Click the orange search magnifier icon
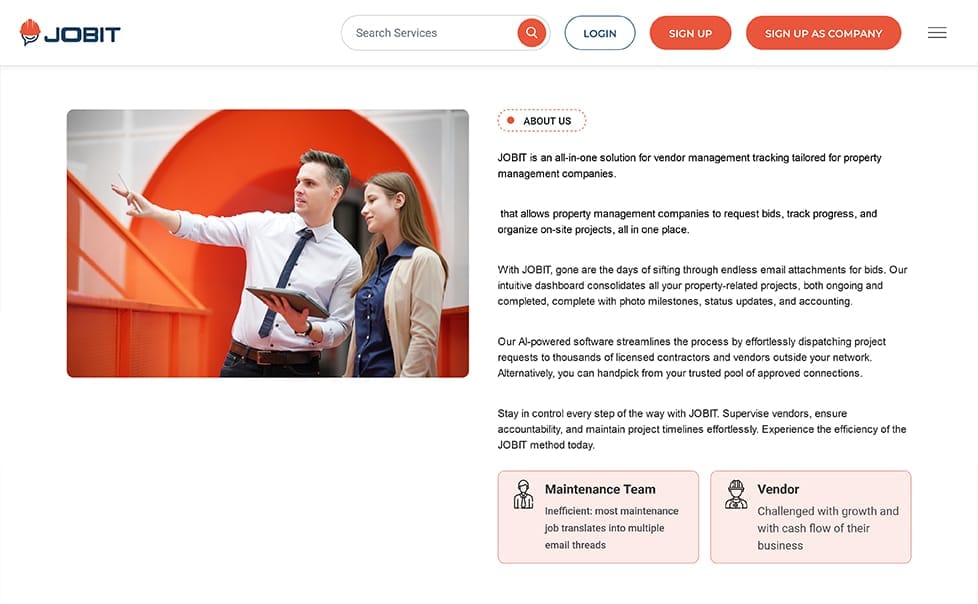 tap(531, 33)
